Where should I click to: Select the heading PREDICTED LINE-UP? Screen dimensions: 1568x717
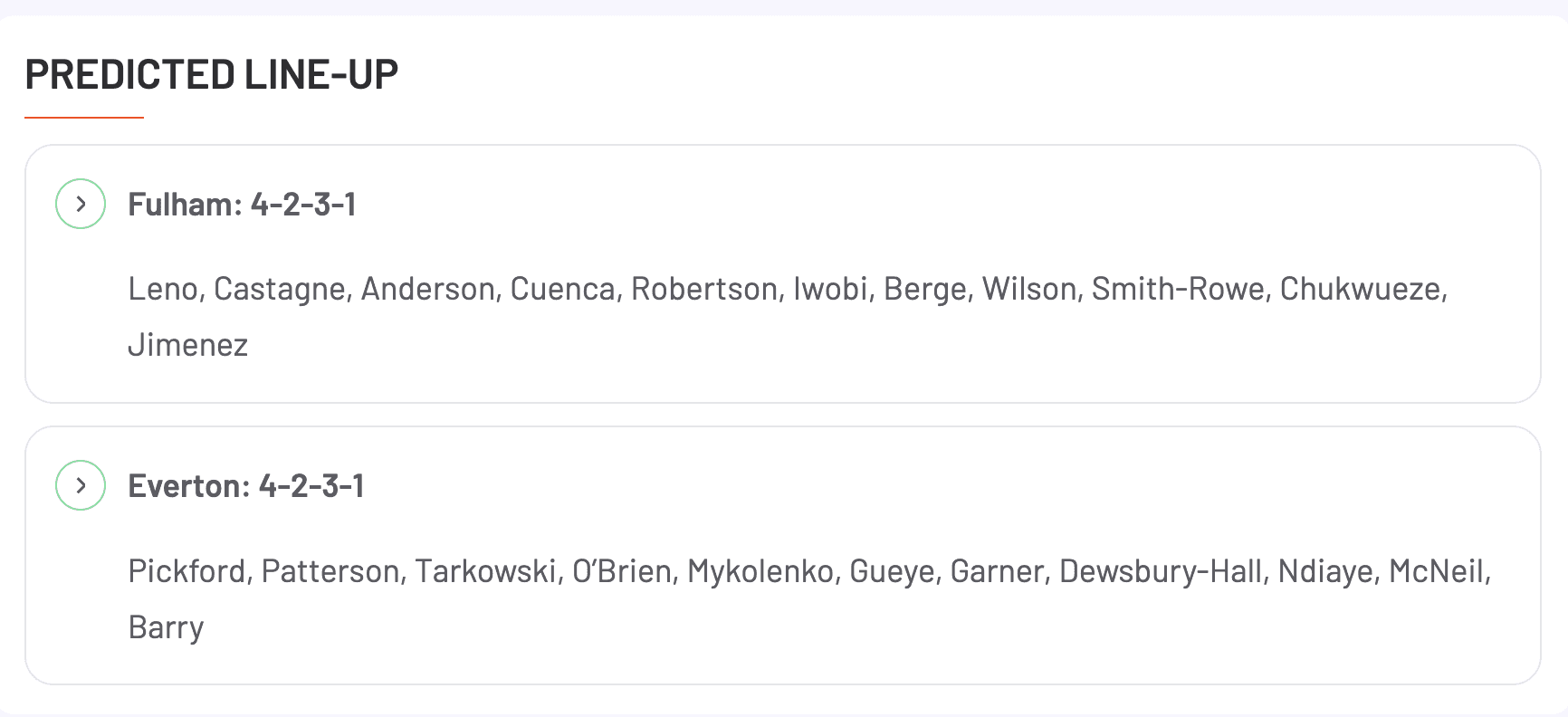pyautogui.click(x=212, y=75)
